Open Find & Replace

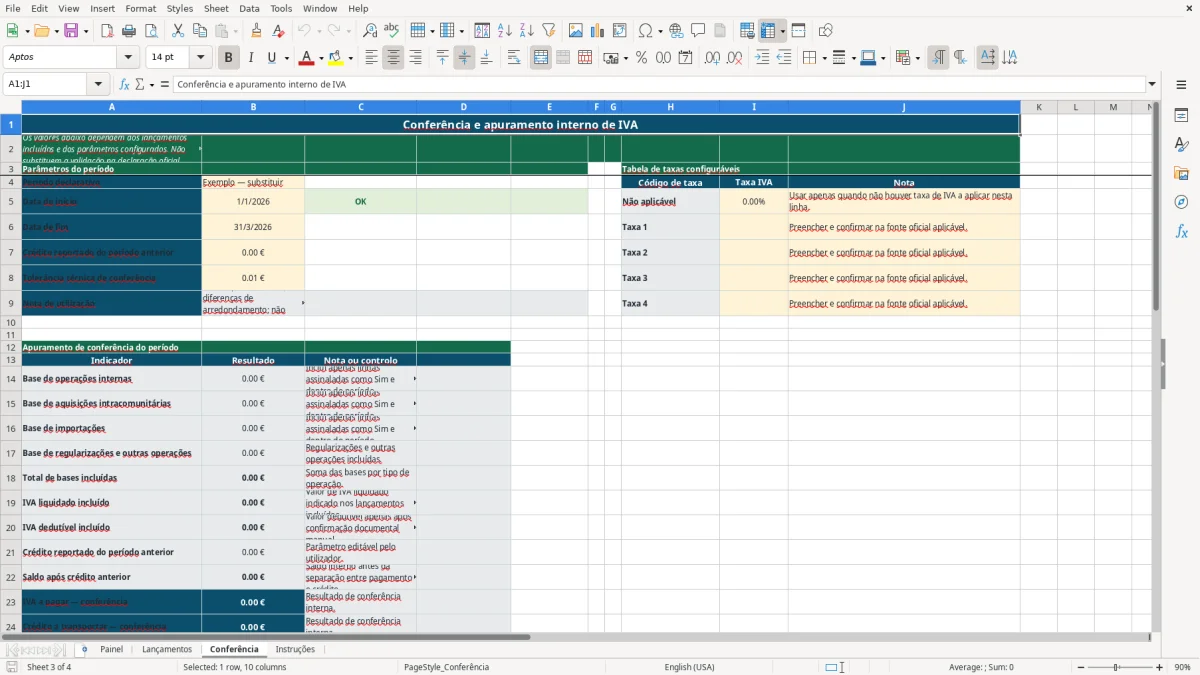pyautogui.click(x=370, y=31)
